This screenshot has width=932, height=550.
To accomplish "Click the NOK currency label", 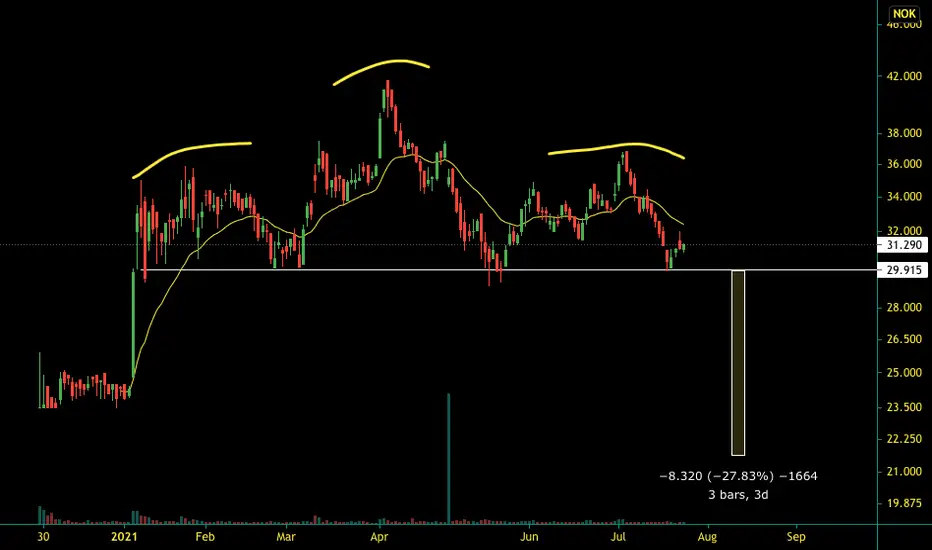I will [x=904, y=14].
